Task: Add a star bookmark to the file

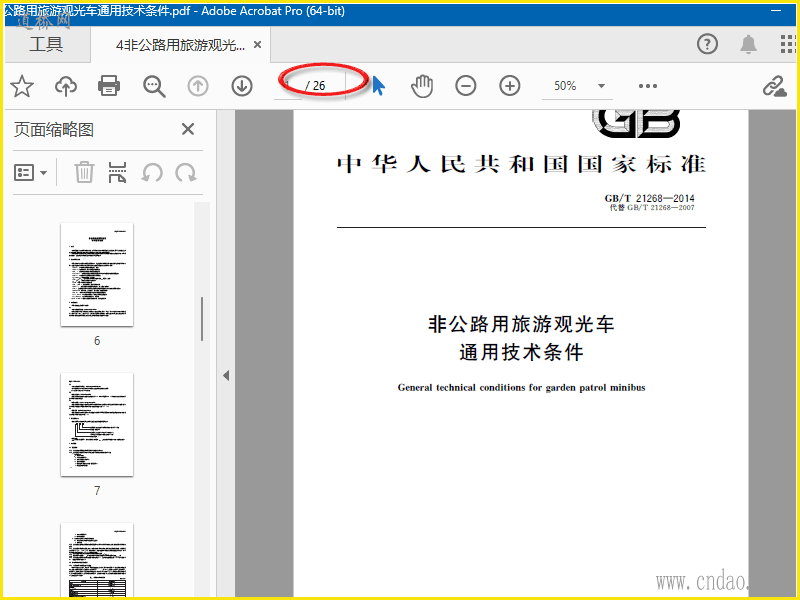Action: tap(22, 86)
